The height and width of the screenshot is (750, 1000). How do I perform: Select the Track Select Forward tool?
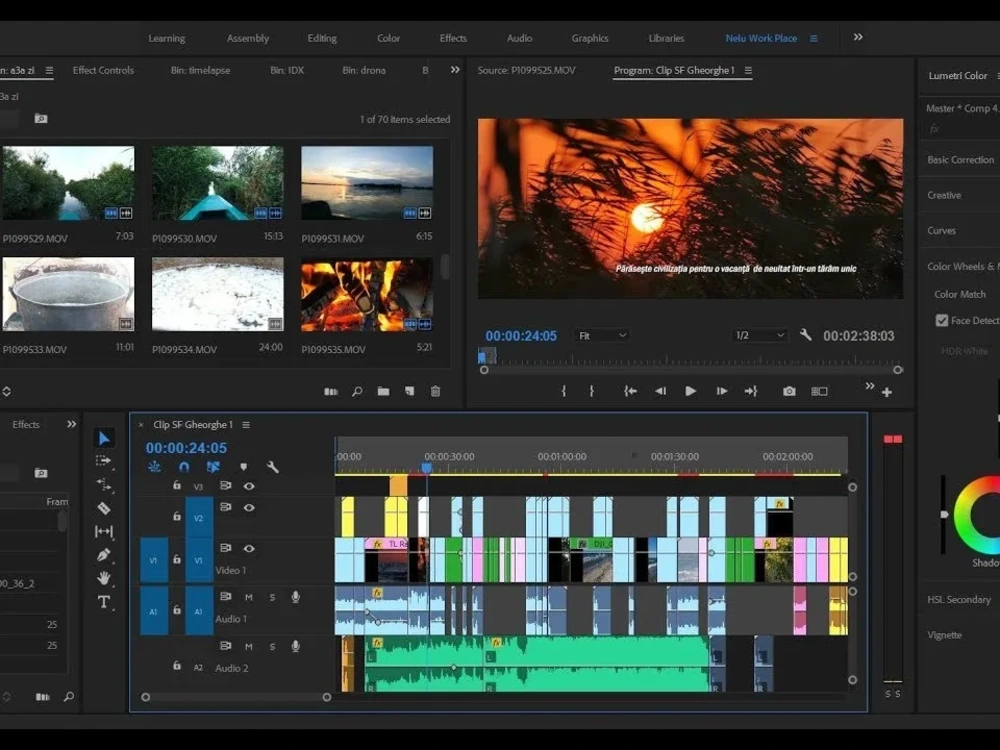pyautogui.click(x=103, y=461)
